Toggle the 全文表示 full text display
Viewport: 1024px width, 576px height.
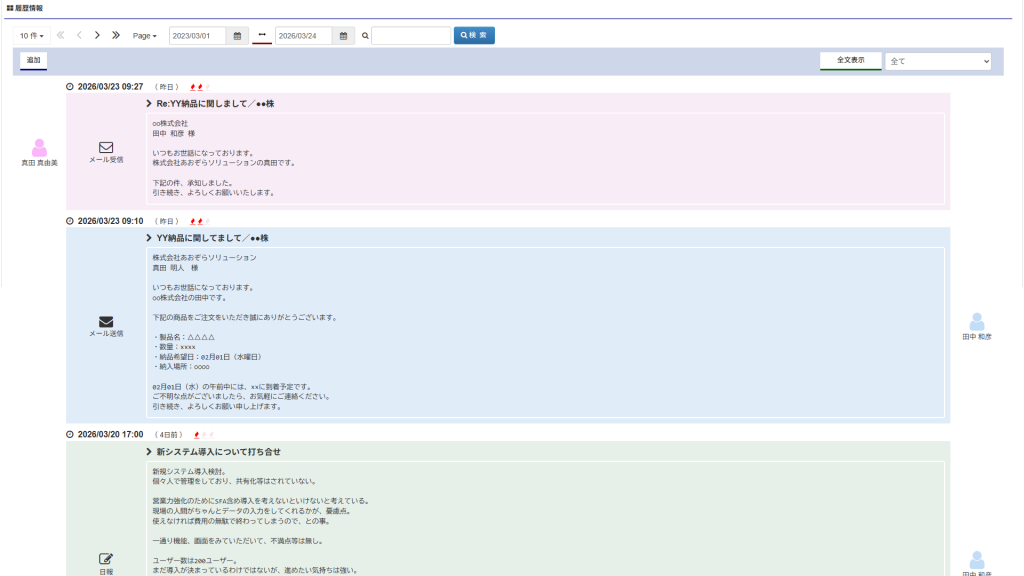point(850,61)
